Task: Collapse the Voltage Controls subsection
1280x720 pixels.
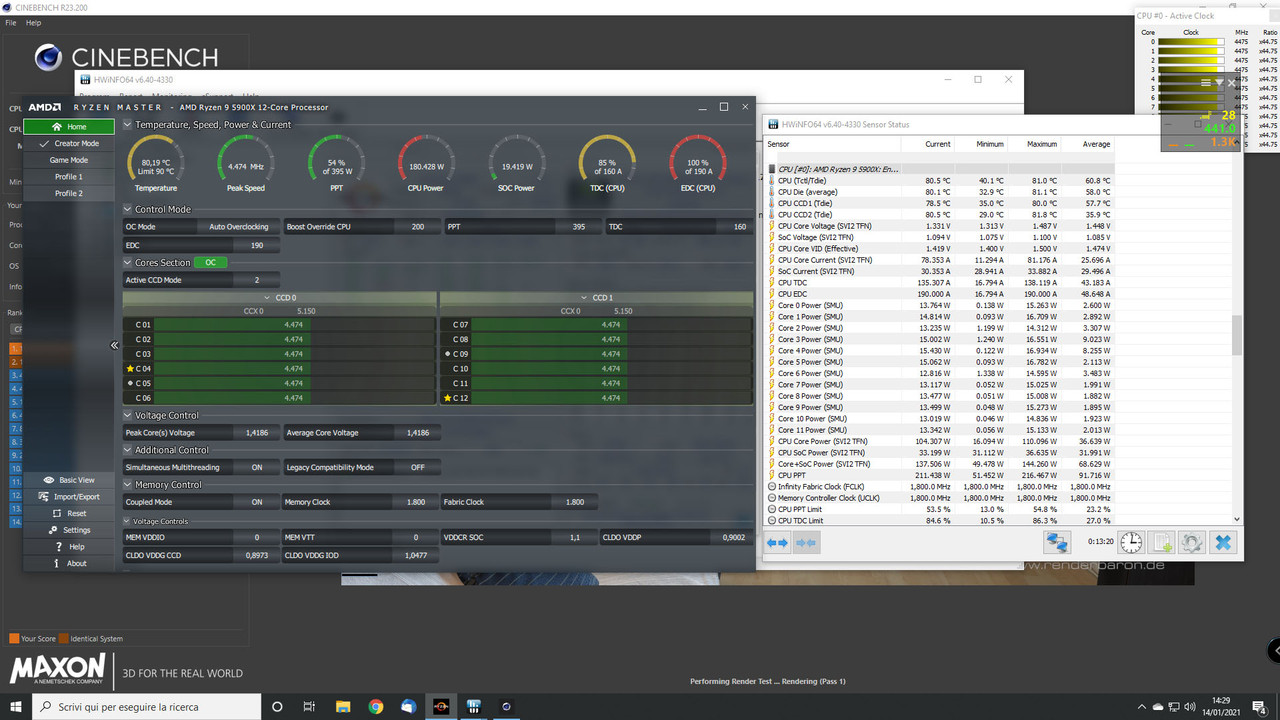Action: click(x=127, y=521)
